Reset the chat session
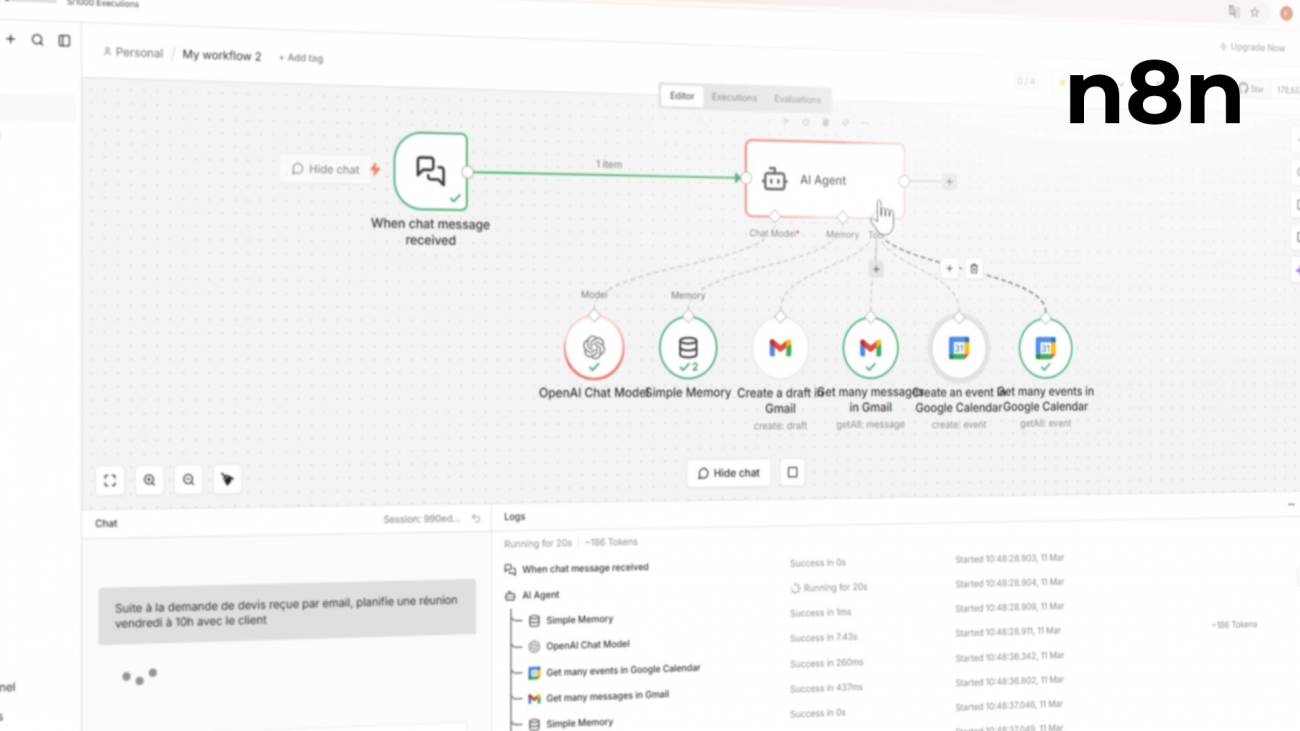 476,519
